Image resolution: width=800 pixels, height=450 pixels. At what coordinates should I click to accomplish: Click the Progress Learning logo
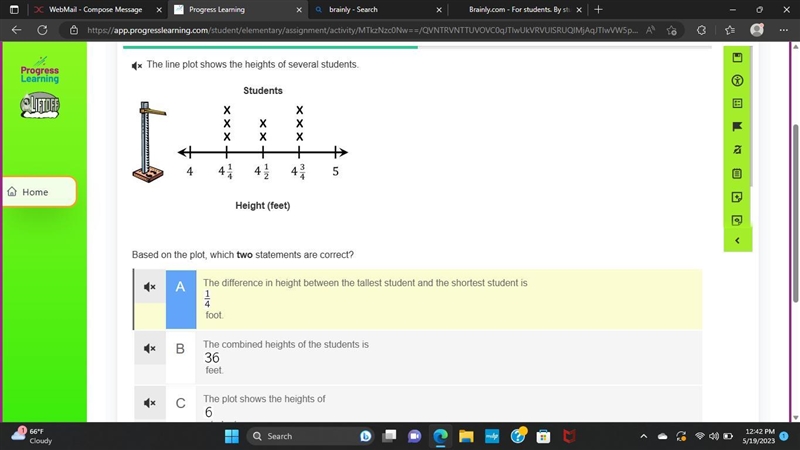coord(40,71)
